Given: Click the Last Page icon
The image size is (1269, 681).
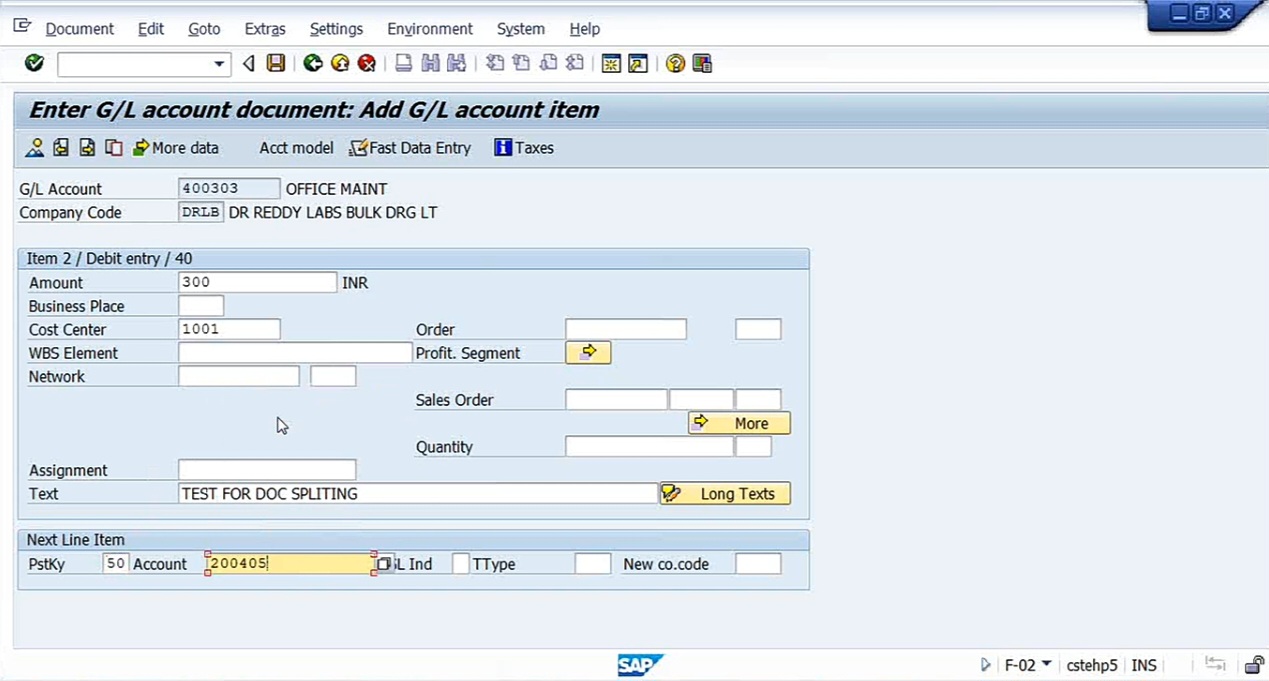Looking at the screenshot, I should [x=575, y=64].
